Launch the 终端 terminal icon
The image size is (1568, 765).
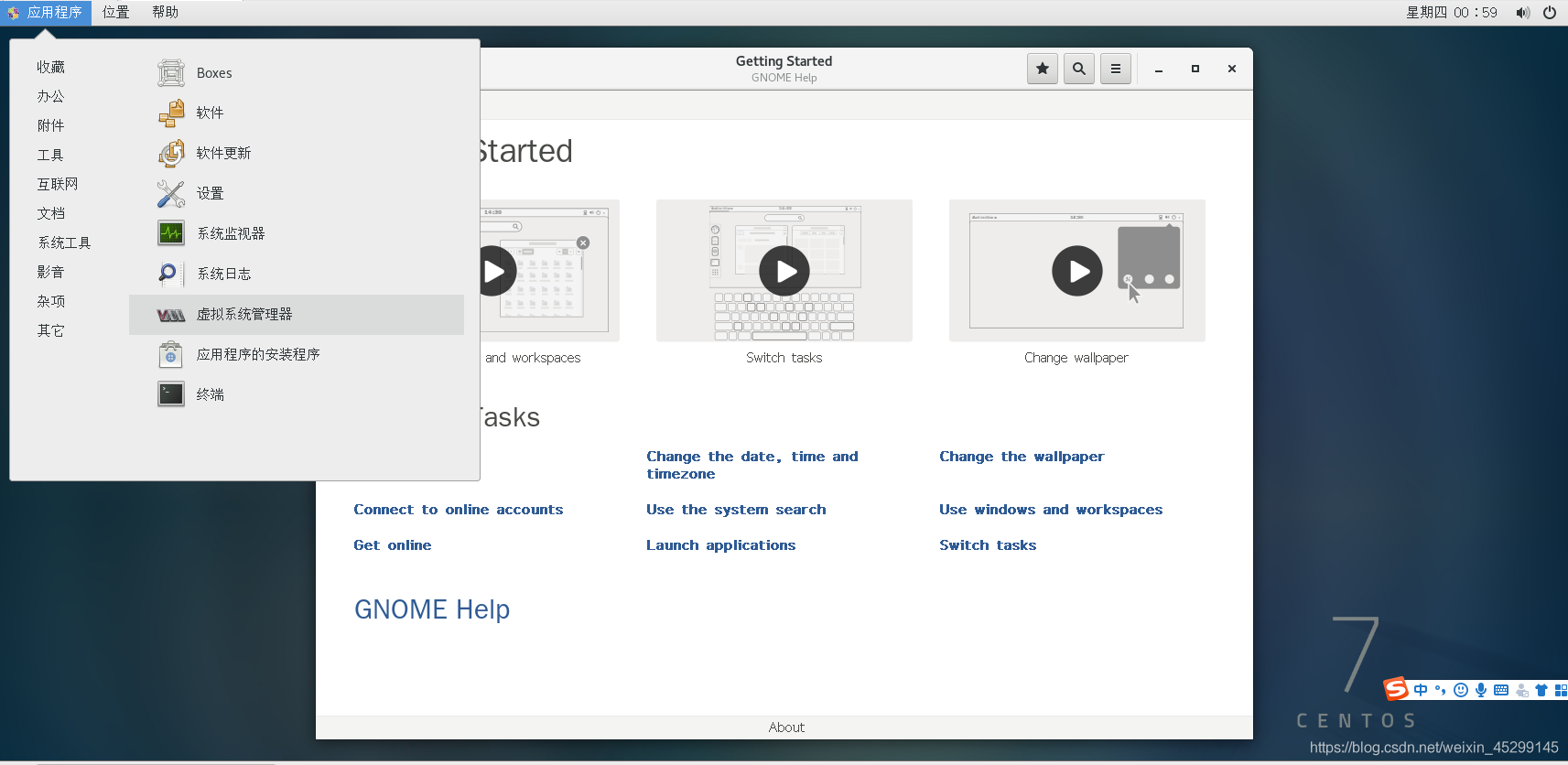tap(171, 394)
